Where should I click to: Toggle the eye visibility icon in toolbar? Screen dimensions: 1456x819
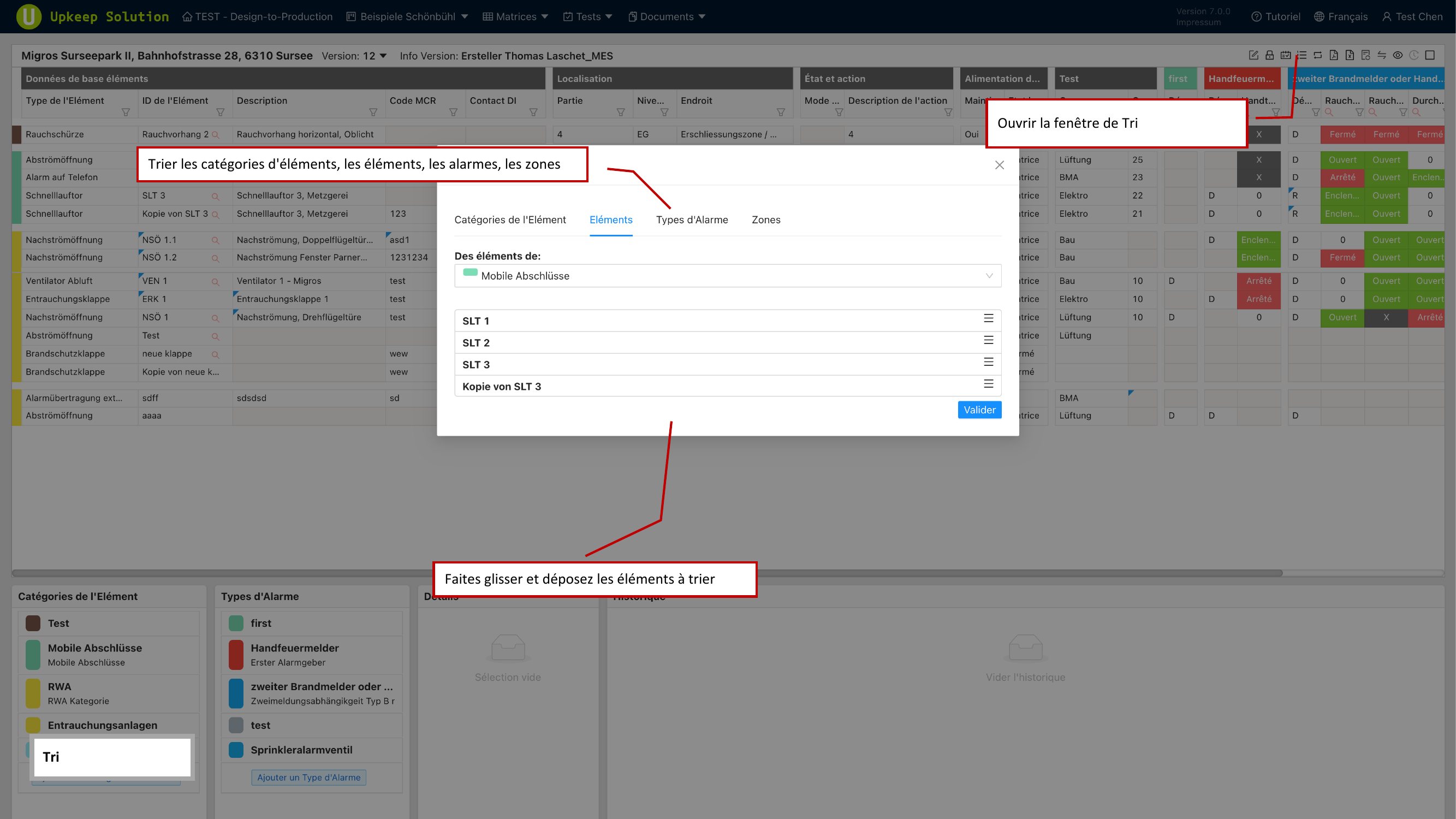tap(1398, 55)
